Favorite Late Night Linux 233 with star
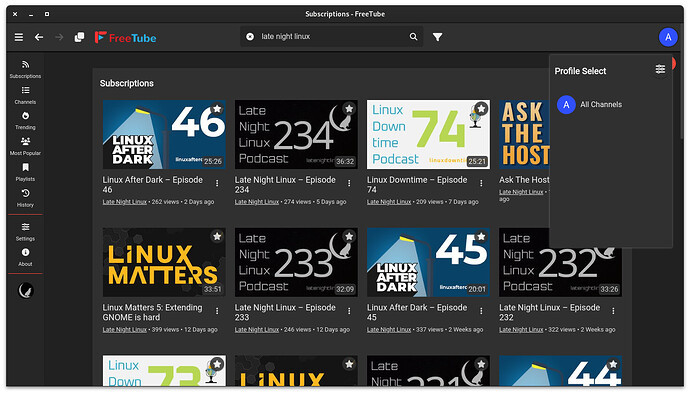Screen dimensions: 690x394 [349, 236]
